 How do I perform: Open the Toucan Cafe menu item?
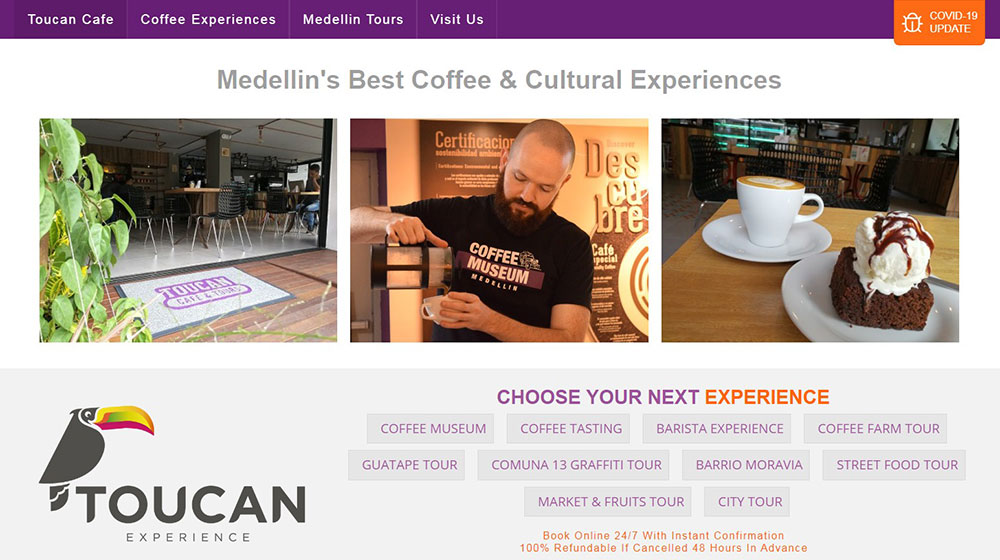pos(70,19)
